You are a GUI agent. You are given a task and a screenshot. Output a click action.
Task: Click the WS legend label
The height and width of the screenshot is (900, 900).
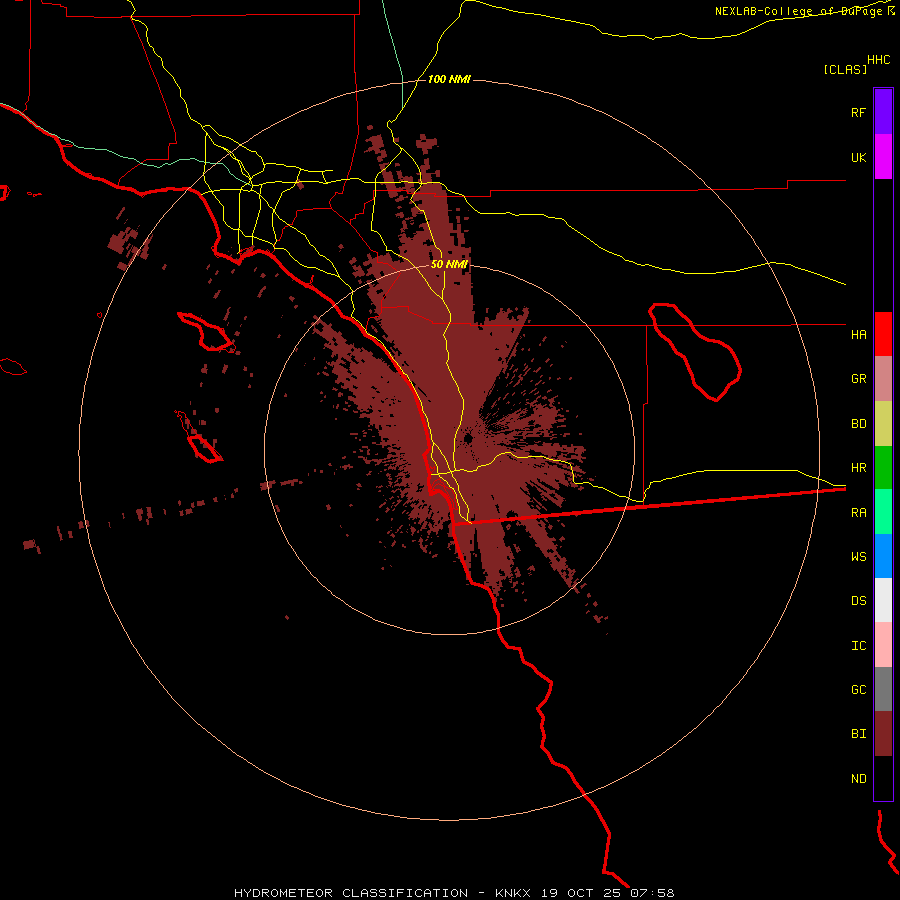pyautogui.click(x=859, y=557)
